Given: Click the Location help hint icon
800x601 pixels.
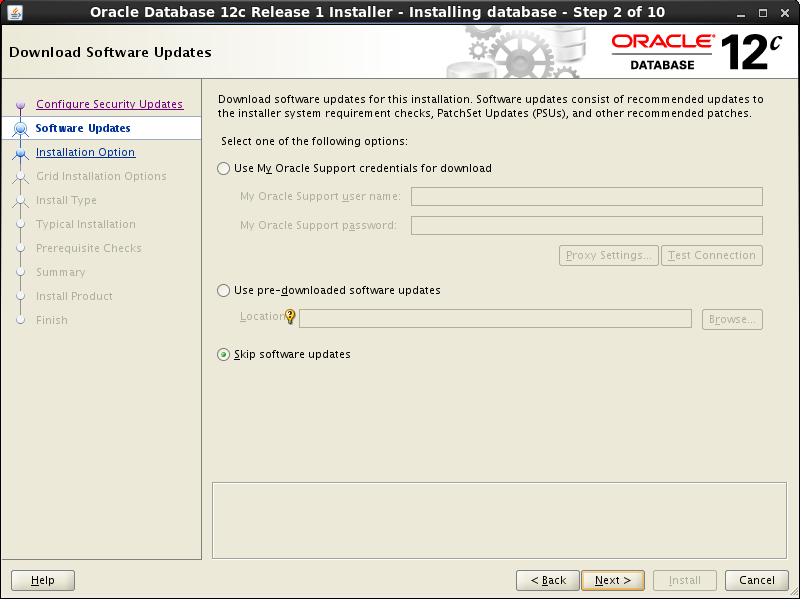Looking at the screenshot, I should [x=290, y=317].
